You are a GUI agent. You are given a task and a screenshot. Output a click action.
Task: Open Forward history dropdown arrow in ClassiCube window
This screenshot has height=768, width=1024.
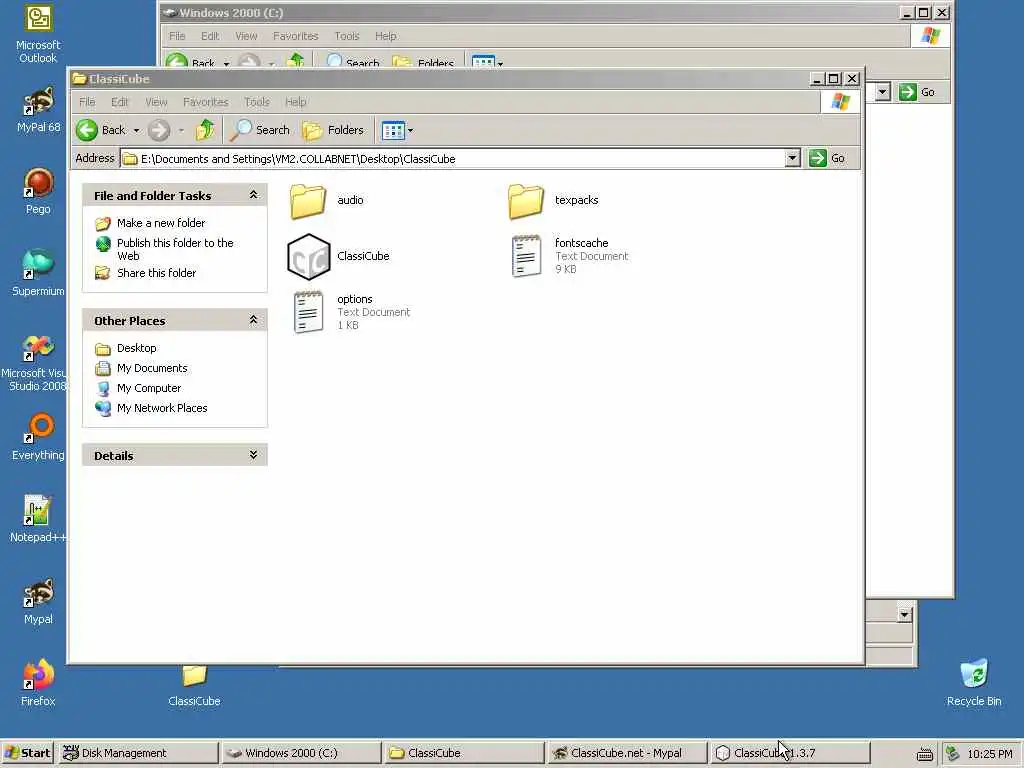point(182,130)
